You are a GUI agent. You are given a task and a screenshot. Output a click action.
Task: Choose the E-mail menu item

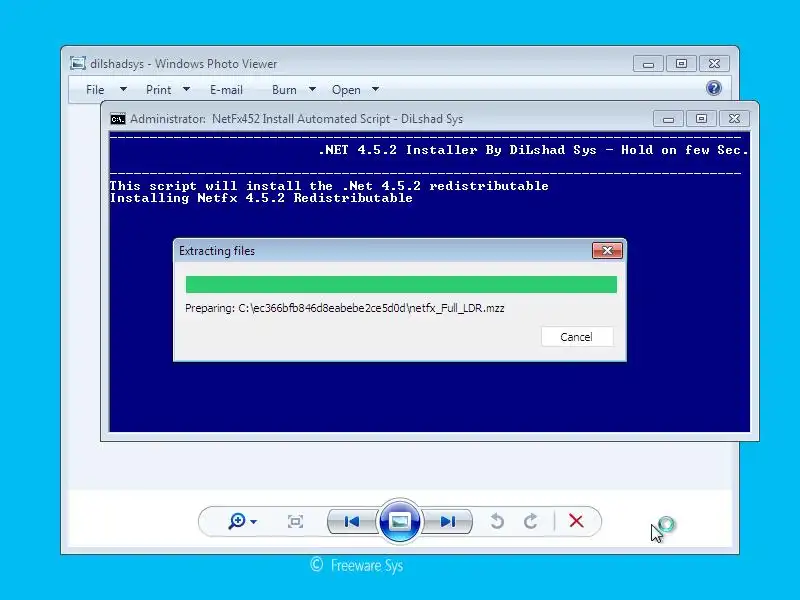click(226, 90)
